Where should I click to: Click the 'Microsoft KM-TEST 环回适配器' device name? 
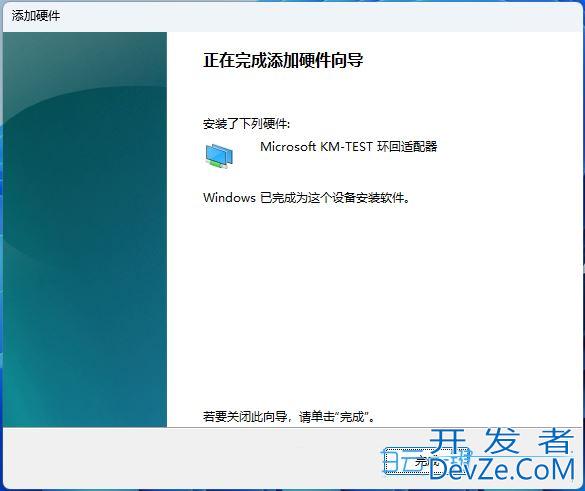coord(348,146)
